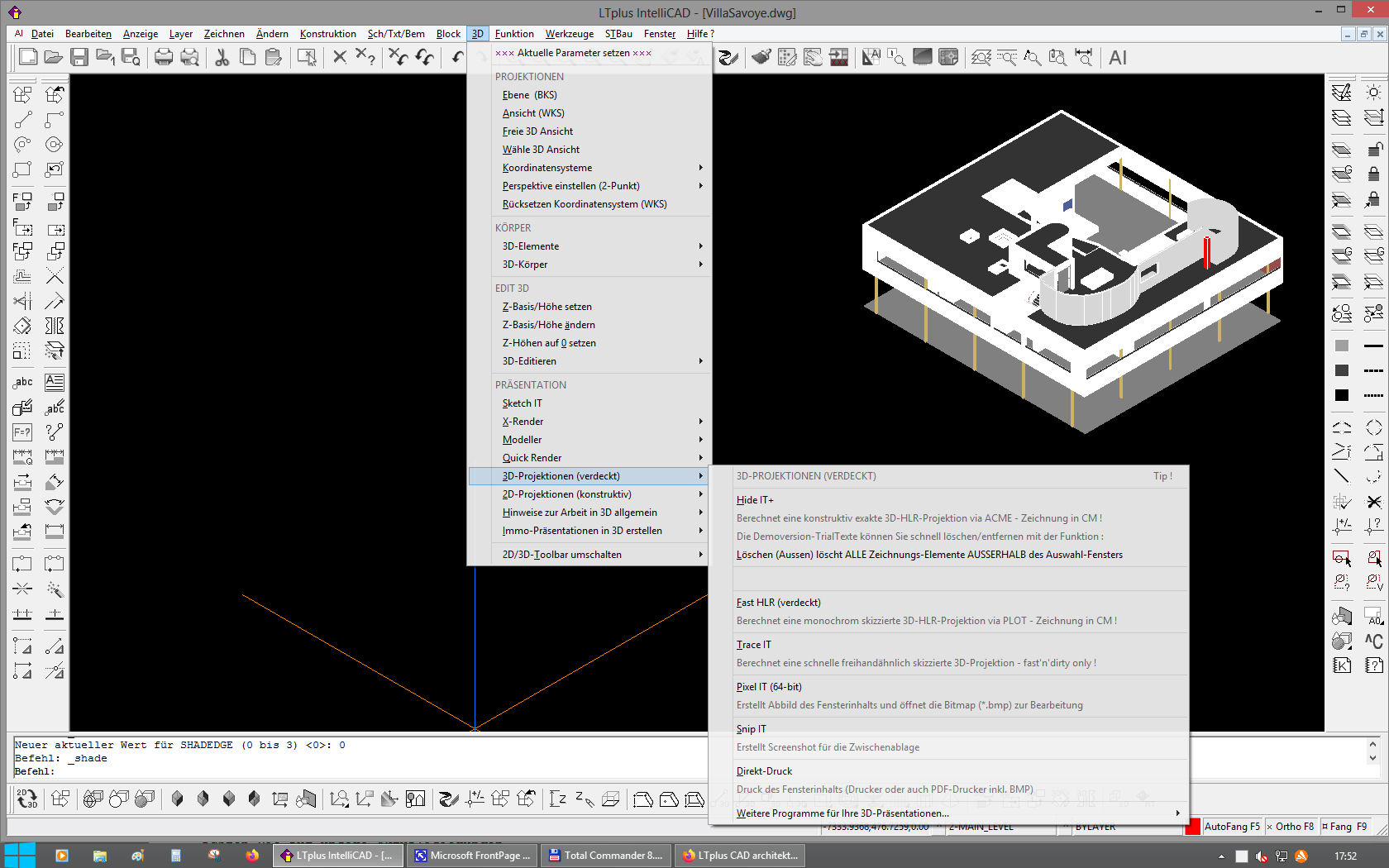
Task: Click the black swatch in the right toolbar
Action: tap(1342, 395)
